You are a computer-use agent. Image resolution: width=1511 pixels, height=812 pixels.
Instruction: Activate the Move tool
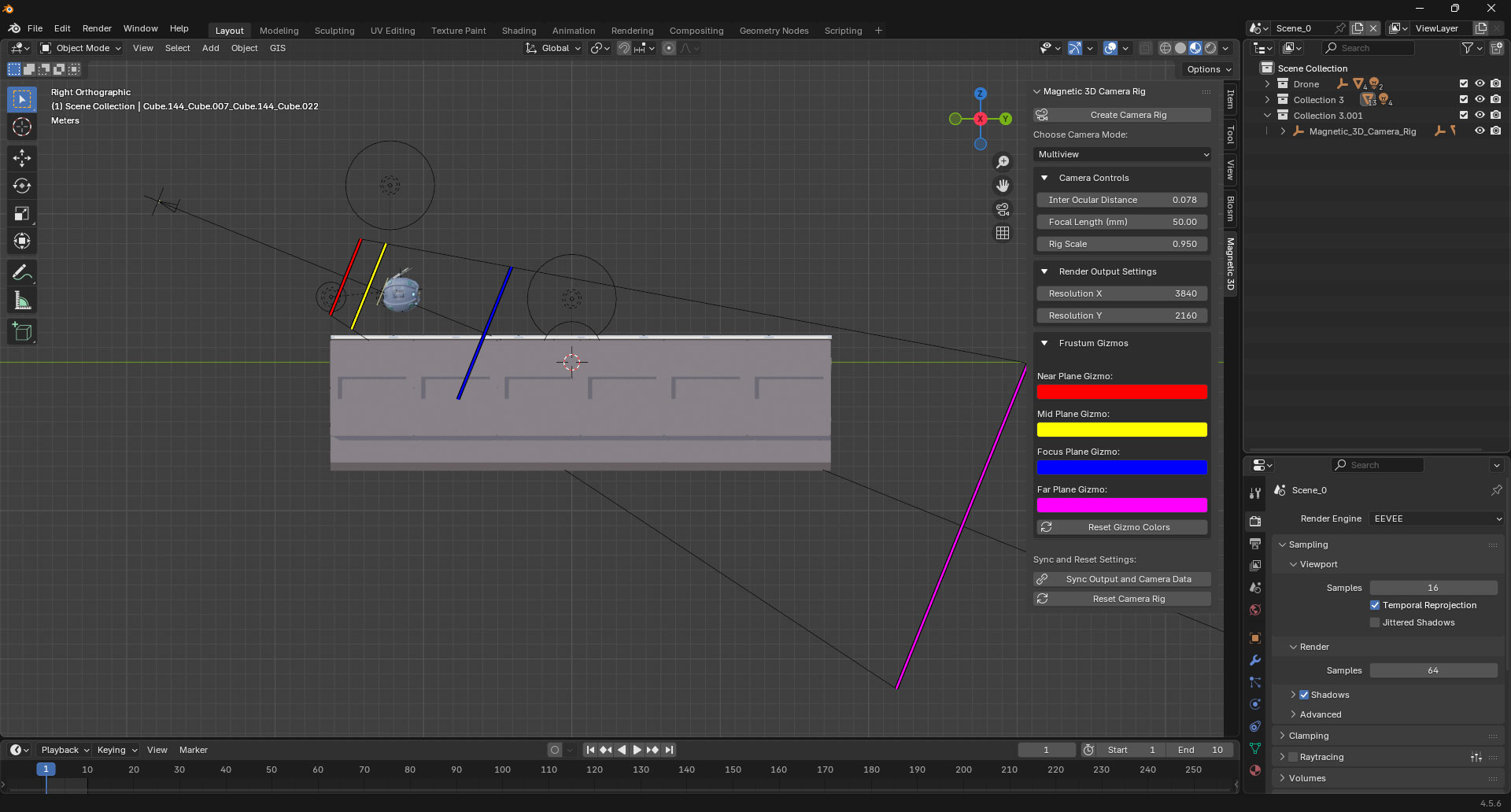22,158
